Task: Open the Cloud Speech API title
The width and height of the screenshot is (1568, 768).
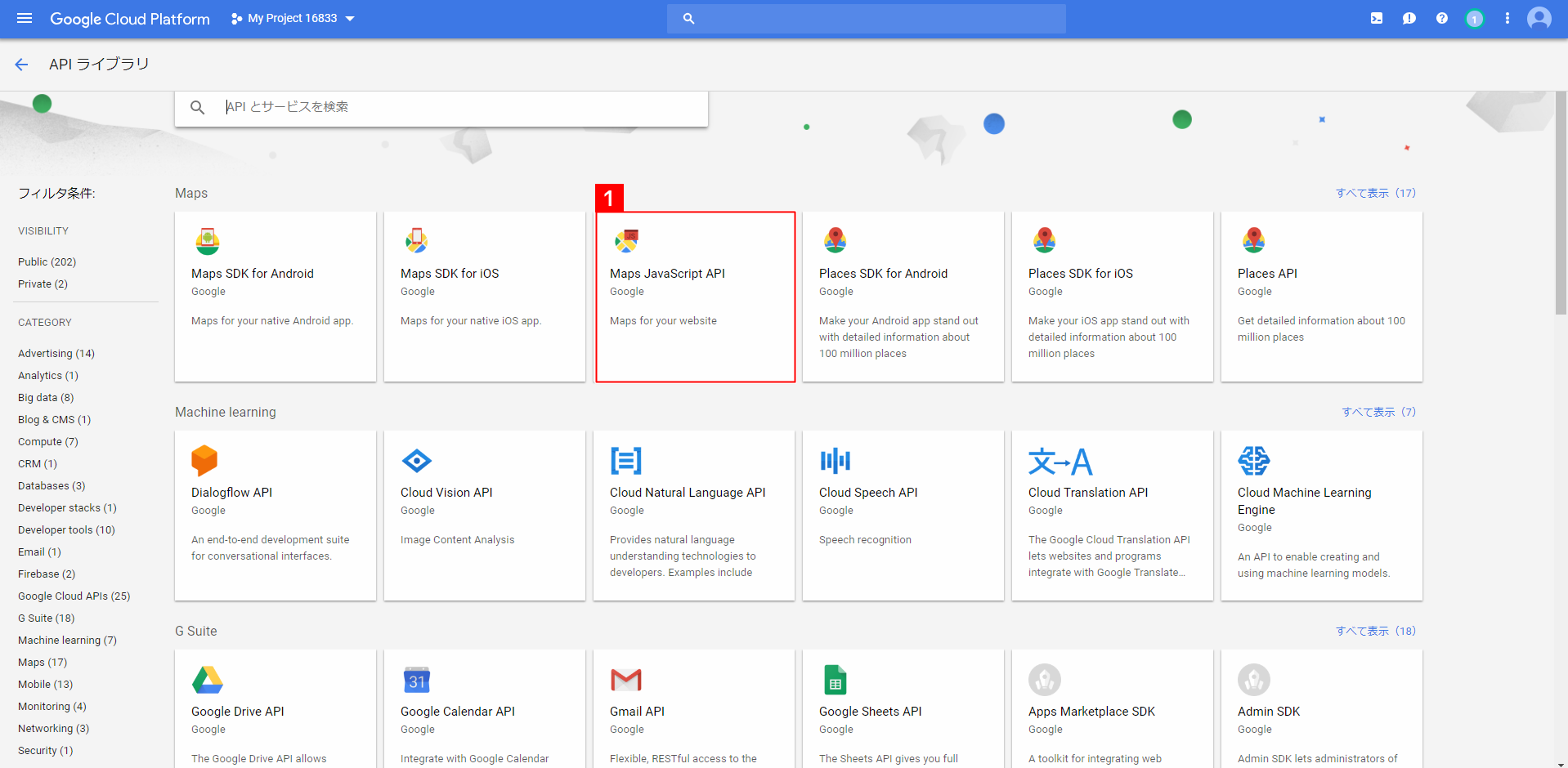Action: 868,493
